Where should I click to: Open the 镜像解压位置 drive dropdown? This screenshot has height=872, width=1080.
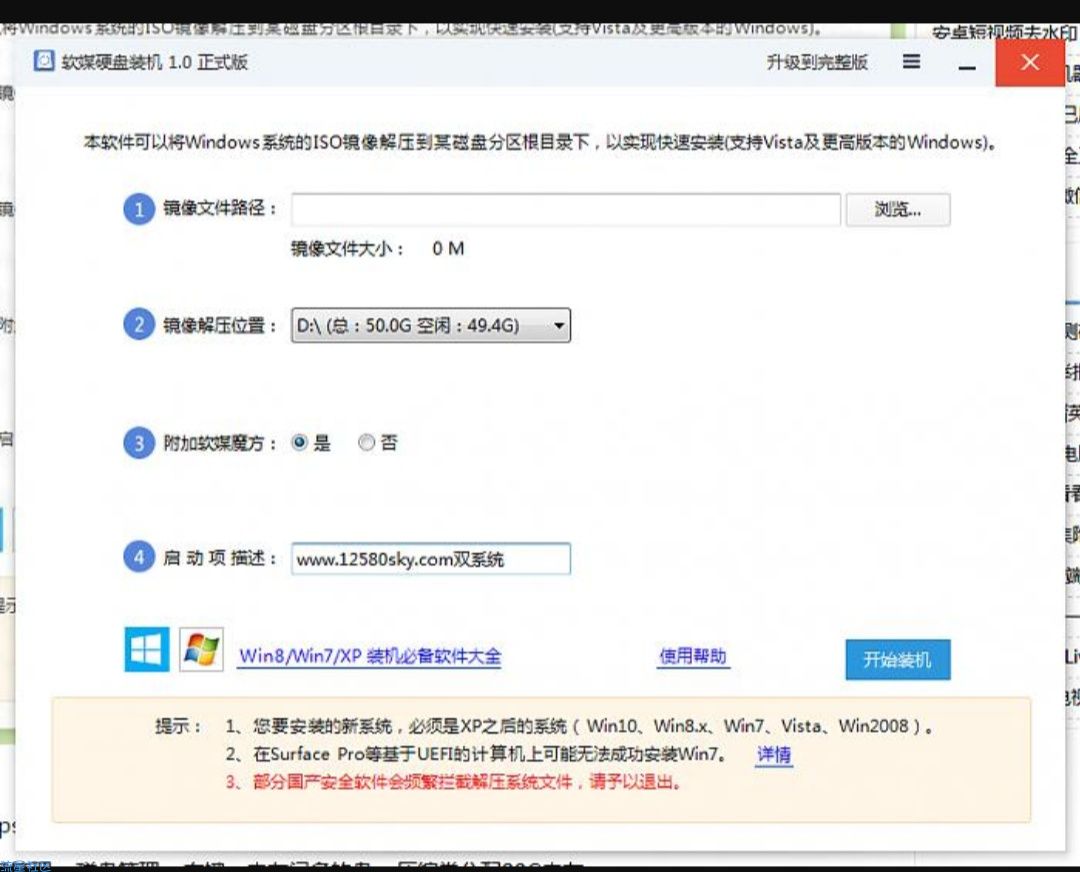pos(430,325)
